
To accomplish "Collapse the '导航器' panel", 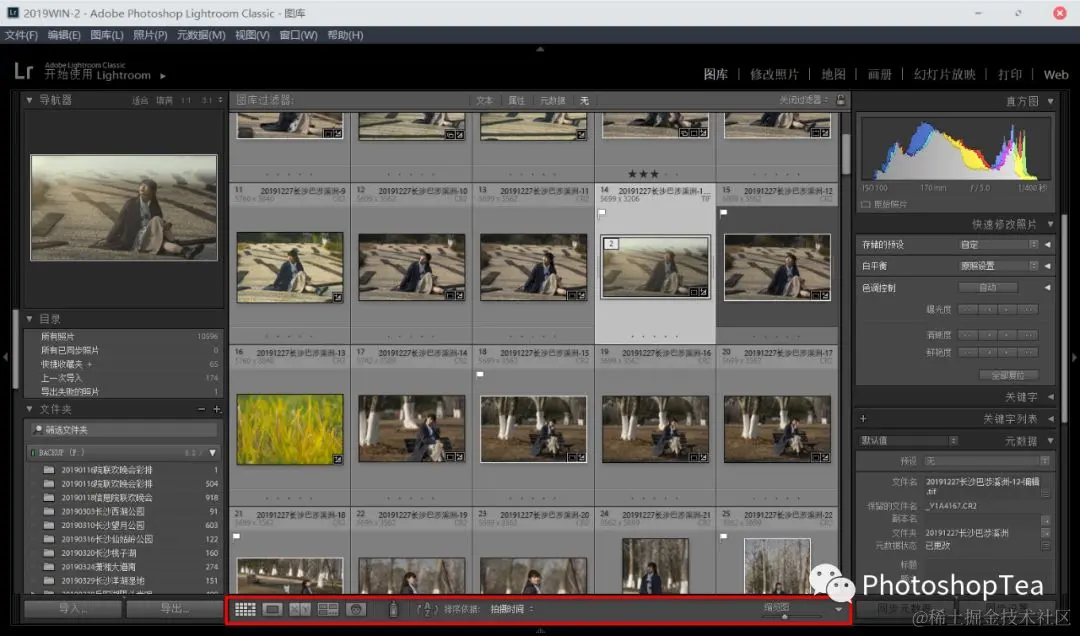I will [x=30, y=100].
